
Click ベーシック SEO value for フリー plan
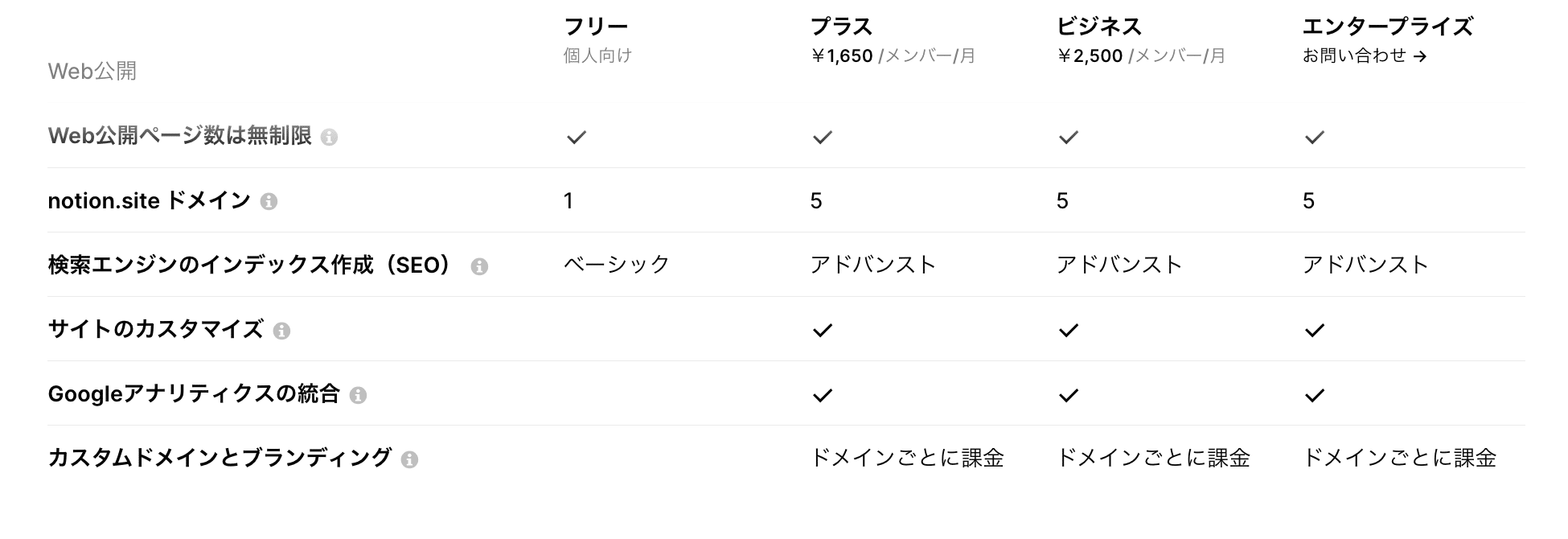(x=617, y=265)
